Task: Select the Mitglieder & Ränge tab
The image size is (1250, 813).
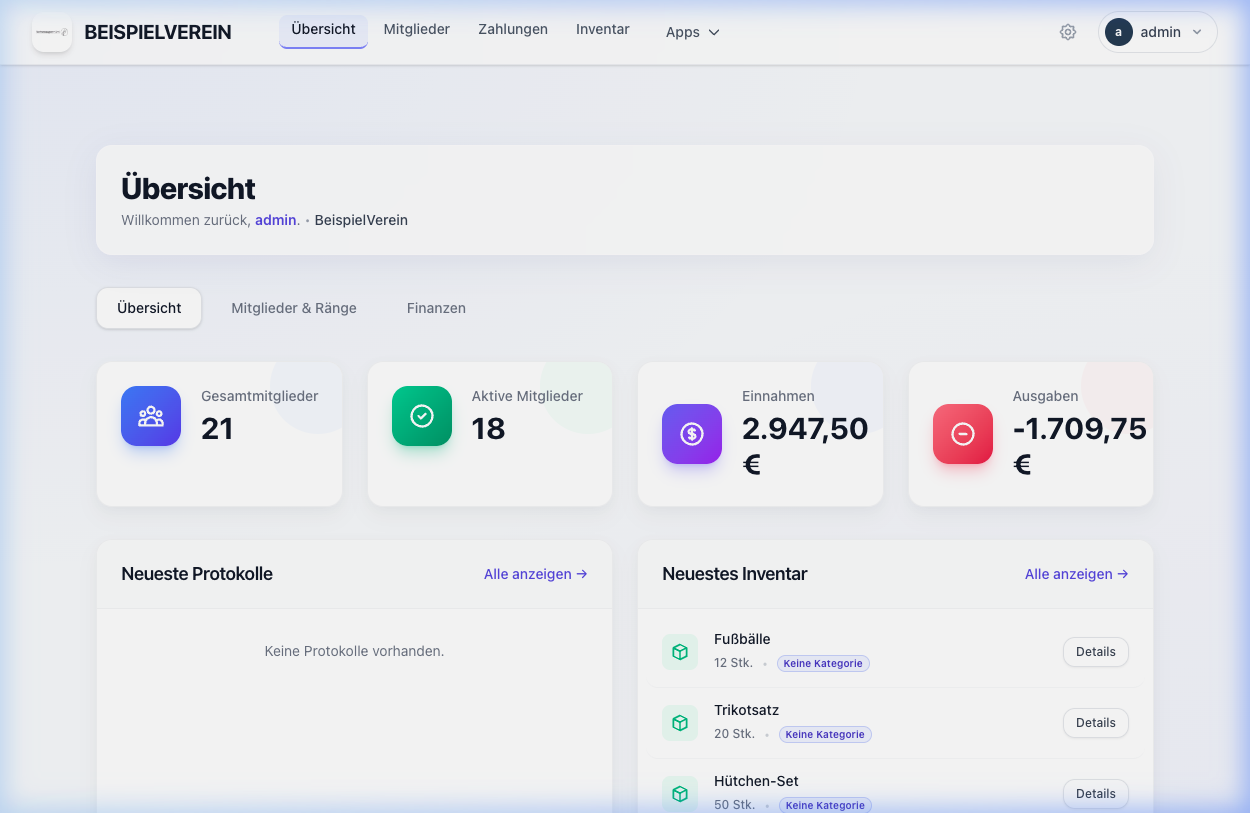Action: point(293,308)
